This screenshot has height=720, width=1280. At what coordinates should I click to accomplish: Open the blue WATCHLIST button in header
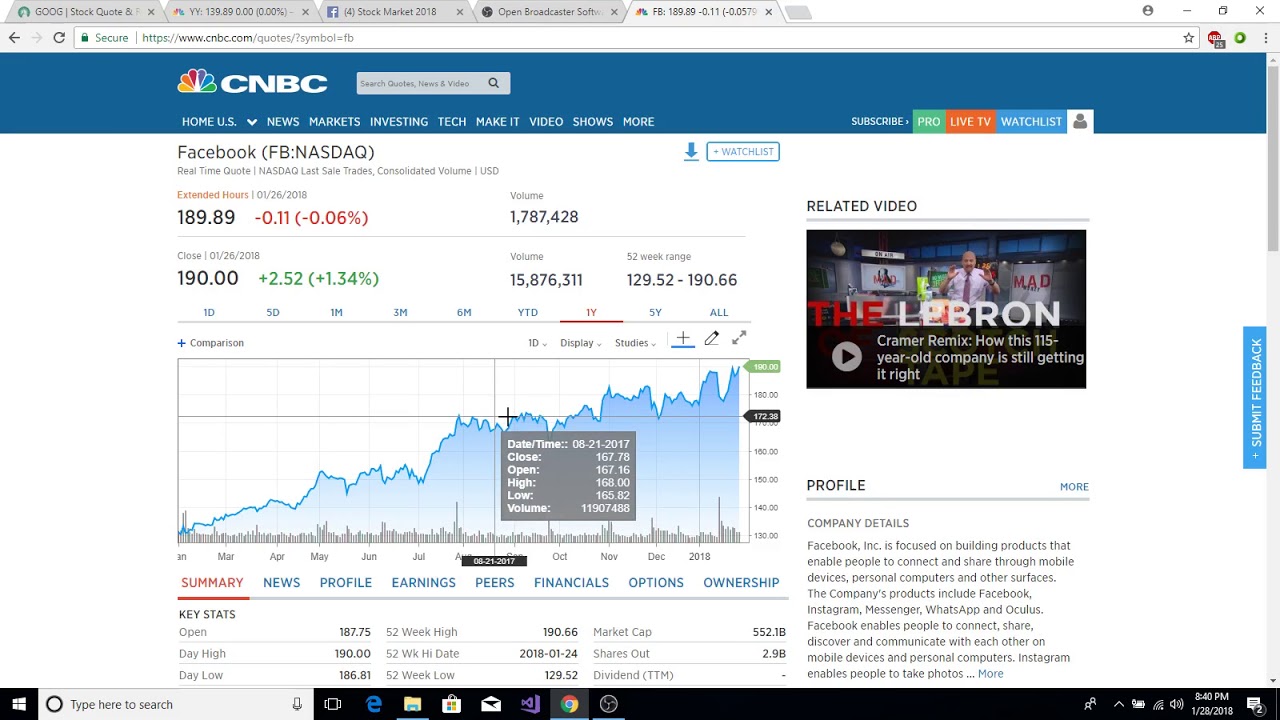1031,121
